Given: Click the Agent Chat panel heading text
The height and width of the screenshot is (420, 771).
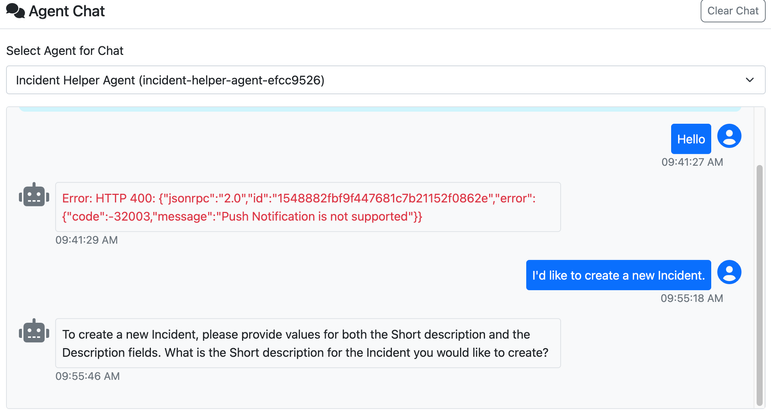Looking at the screenshot, I should click(x=67, y=12).
